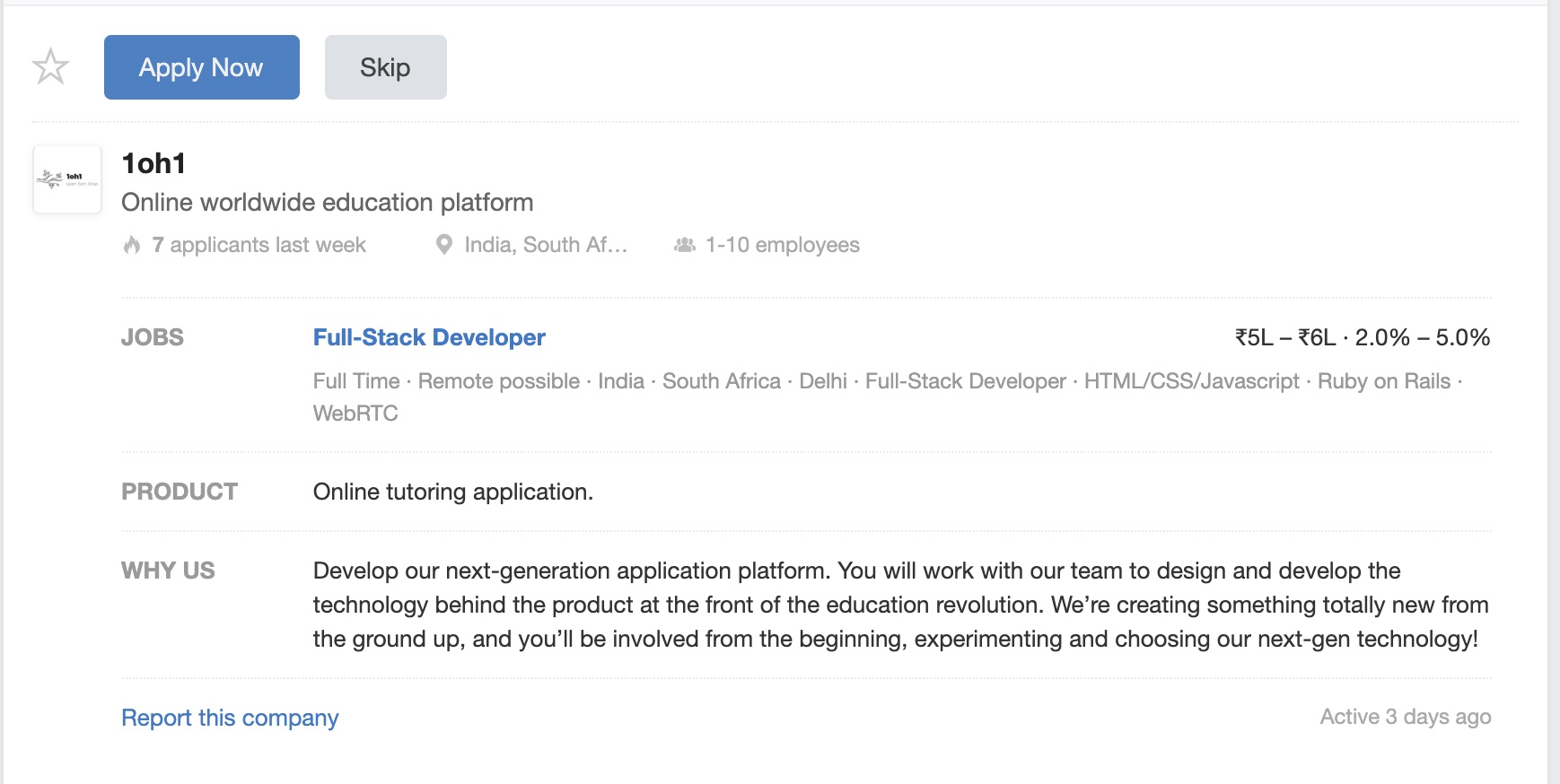Click the "7 applicants last week" text

click(259, 245)
